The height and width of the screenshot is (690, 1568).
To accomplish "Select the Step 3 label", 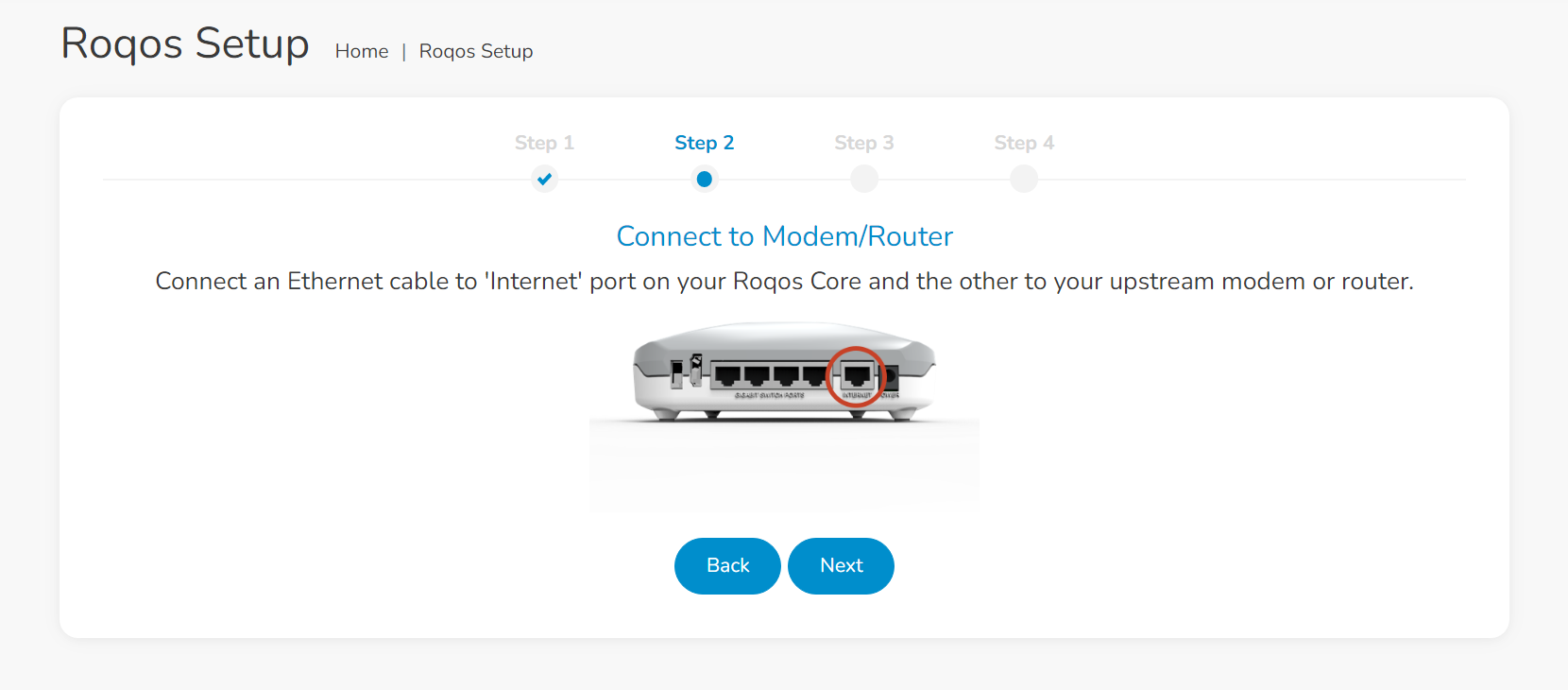I will pos(863,143).
